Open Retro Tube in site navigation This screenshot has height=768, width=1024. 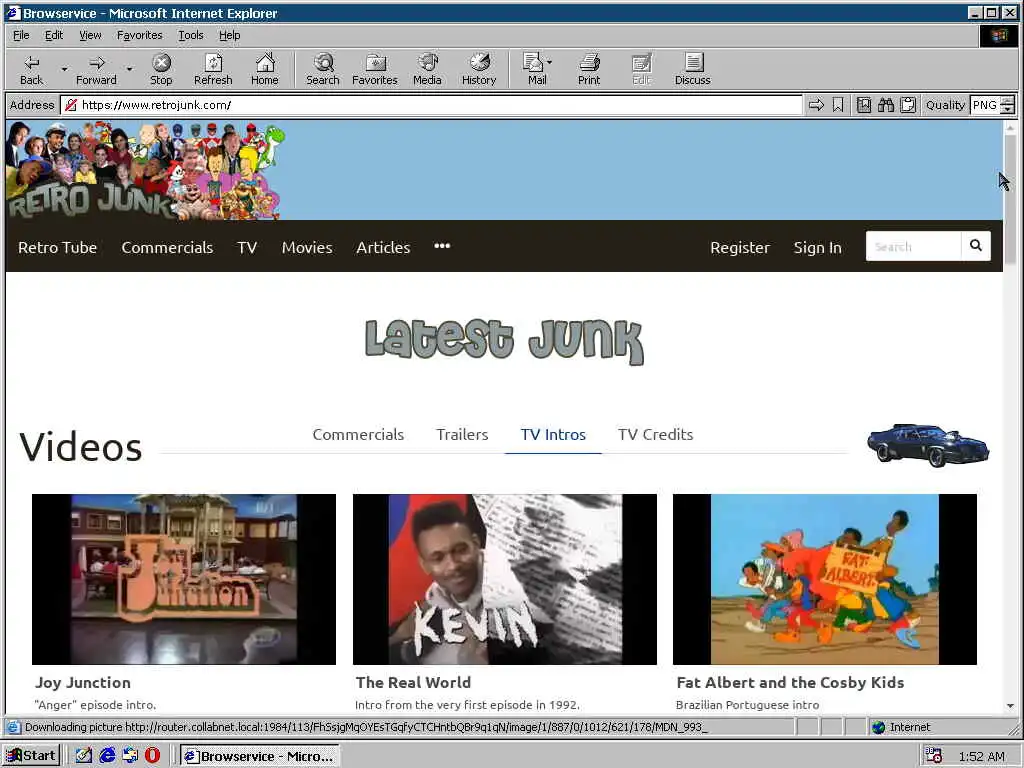click(57, 248)
